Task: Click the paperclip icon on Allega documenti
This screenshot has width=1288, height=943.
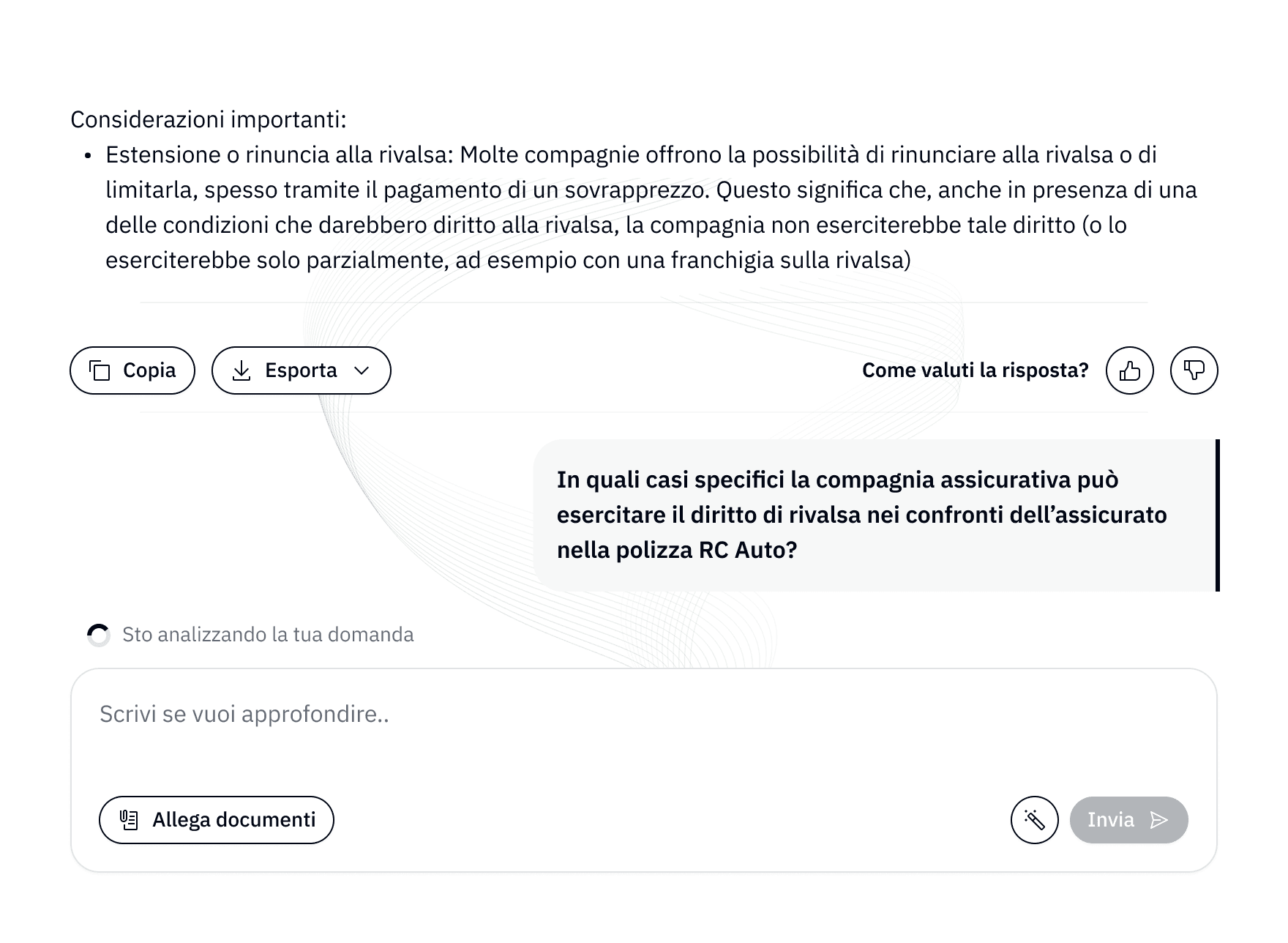Action: (x=129, y=820)
